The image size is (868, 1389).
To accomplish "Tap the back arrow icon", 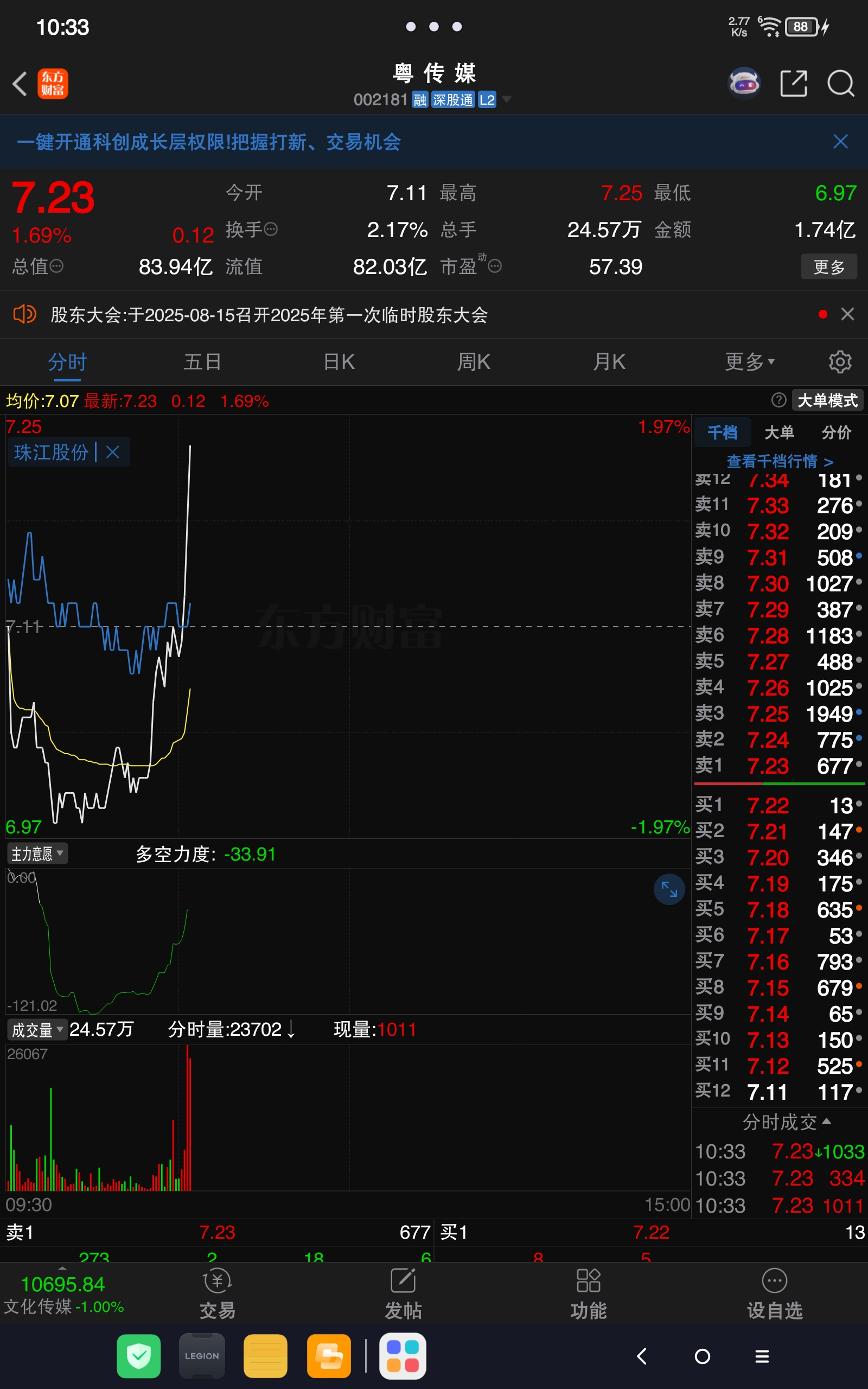I will pos(20,84).
